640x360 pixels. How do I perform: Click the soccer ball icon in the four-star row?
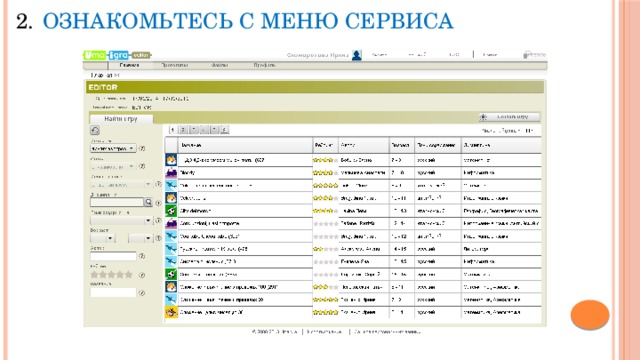point(171,211)
